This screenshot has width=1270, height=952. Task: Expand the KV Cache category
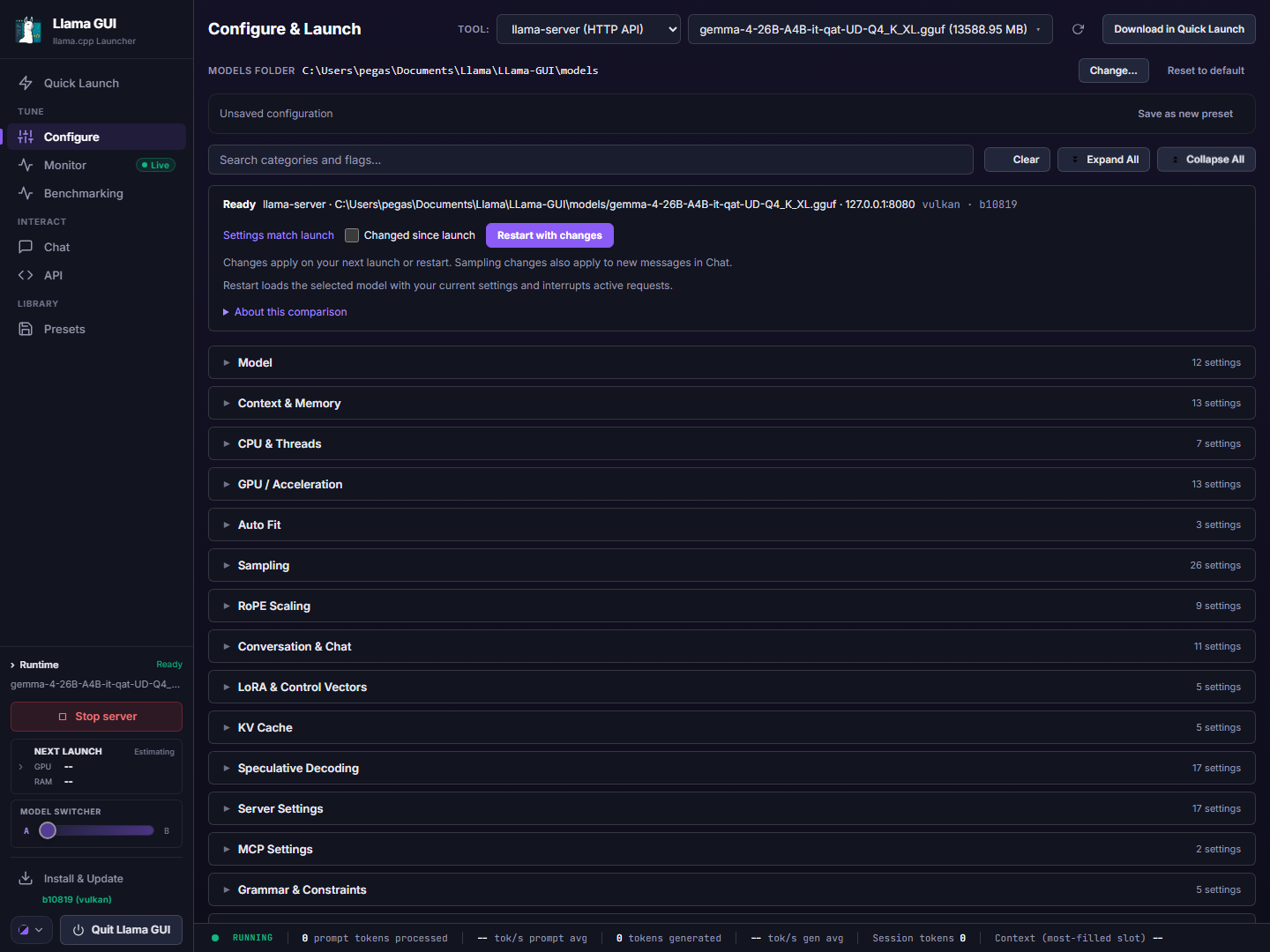pyautogui.click(x=731, y=727)
